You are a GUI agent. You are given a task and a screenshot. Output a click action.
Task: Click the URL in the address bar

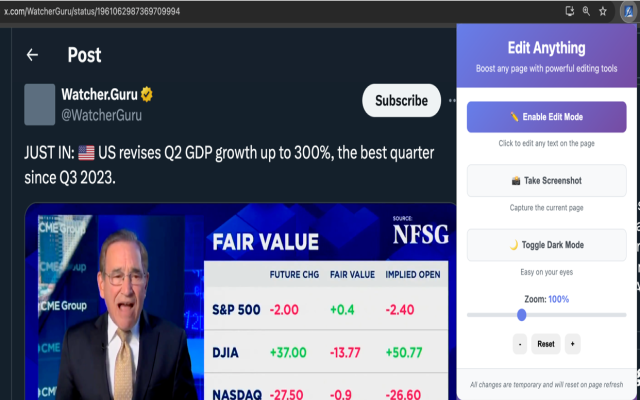click(90, 10)
